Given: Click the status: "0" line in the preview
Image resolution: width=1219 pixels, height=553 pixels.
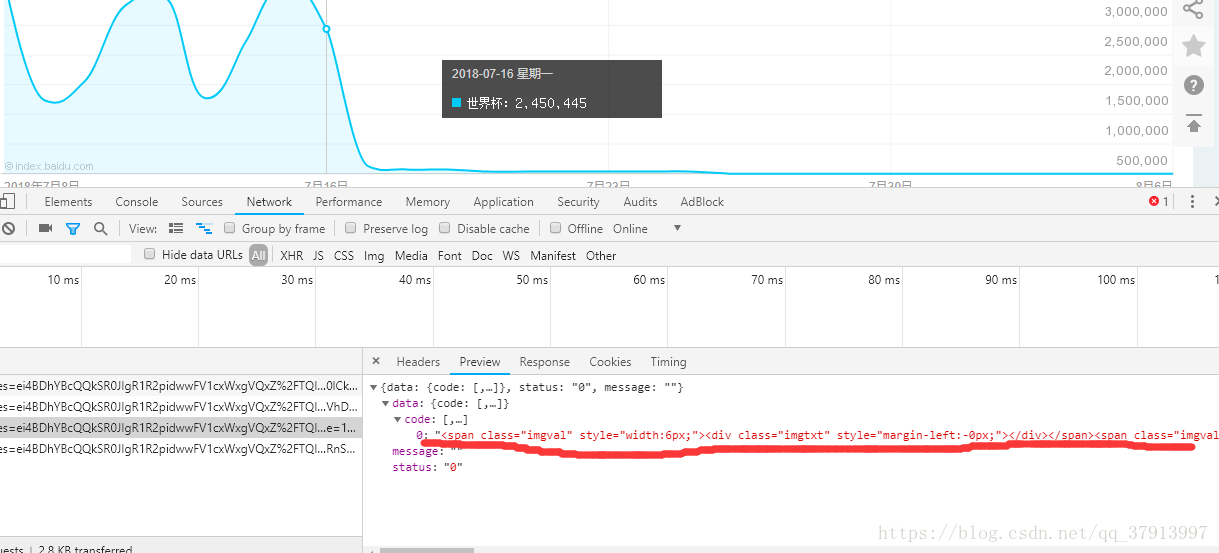Looking at the screenshot, I should [x=427, y=467].
